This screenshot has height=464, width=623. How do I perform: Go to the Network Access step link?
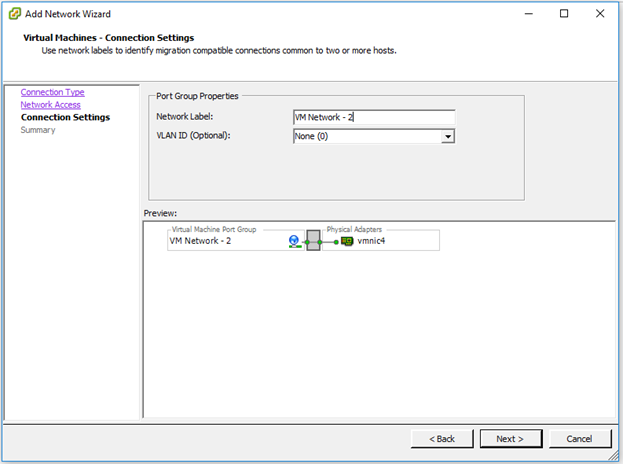[50, 105]
